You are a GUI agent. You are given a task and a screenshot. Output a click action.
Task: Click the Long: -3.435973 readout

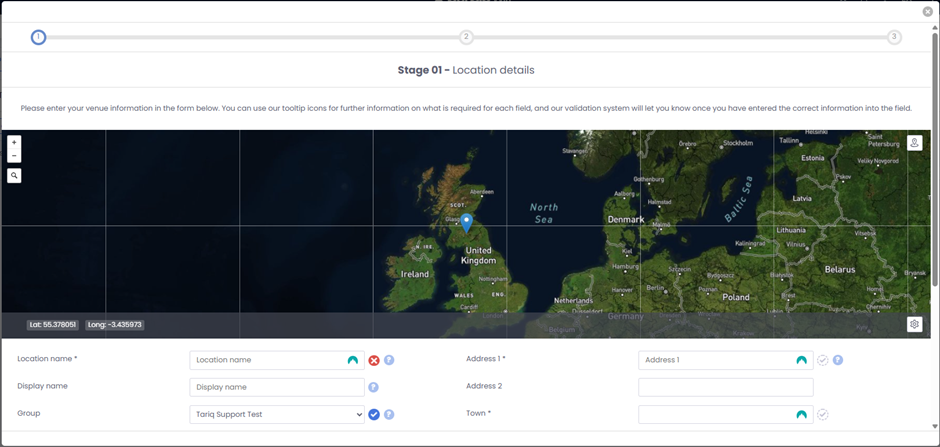pos(115,325)
